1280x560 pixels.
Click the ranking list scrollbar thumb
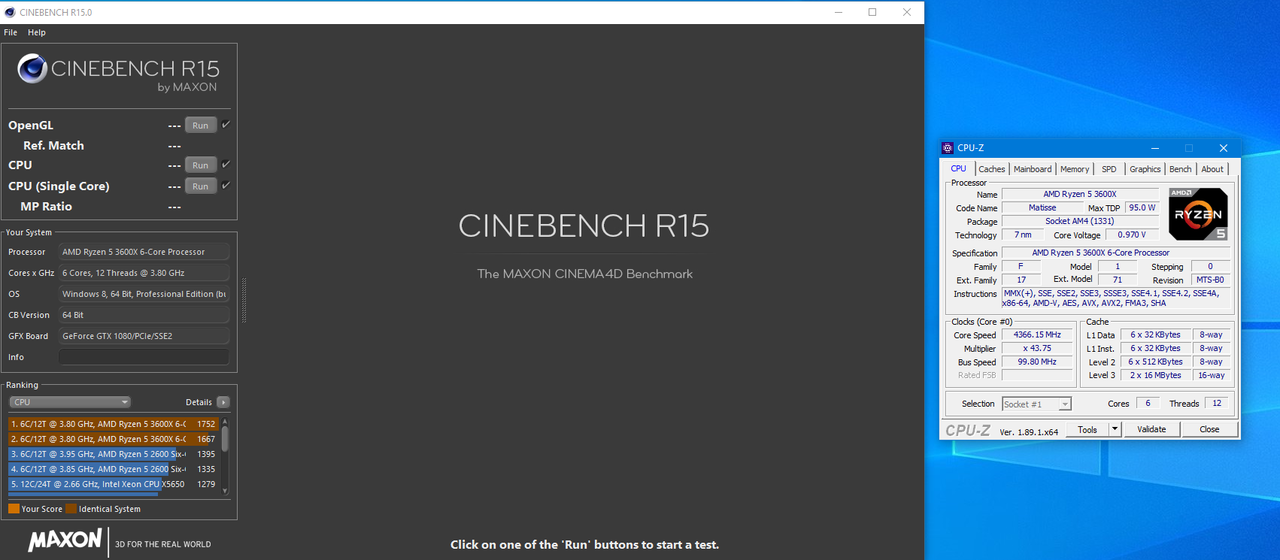coord(225,437)
